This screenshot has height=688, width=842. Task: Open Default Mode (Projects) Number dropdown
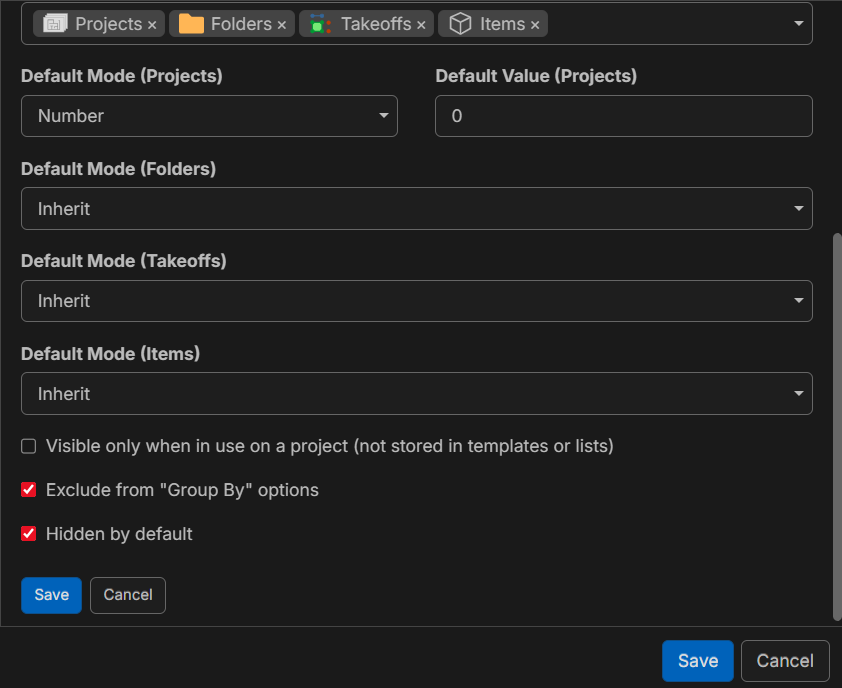[x=209, y=116]
